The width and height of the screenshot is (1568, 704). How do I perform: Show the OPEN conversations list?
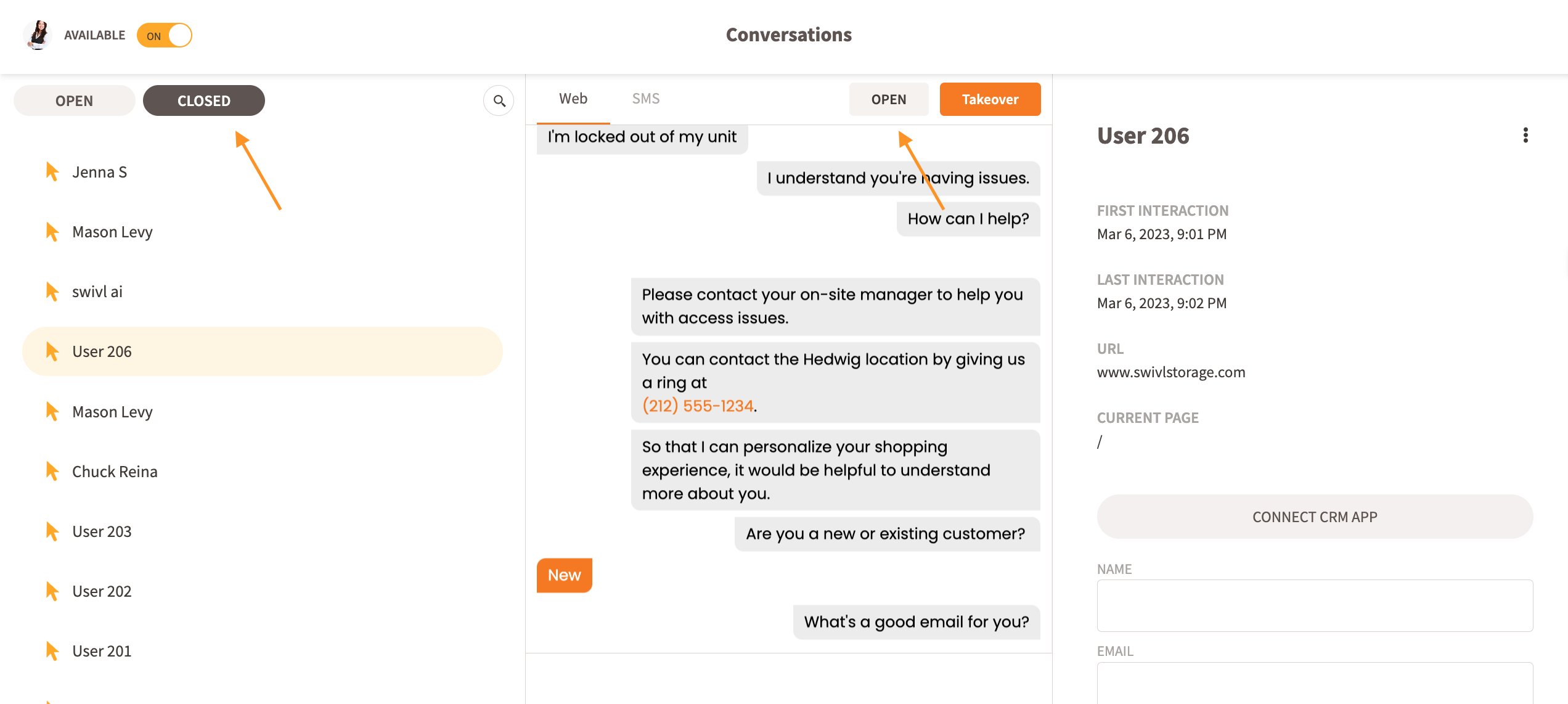74,100
